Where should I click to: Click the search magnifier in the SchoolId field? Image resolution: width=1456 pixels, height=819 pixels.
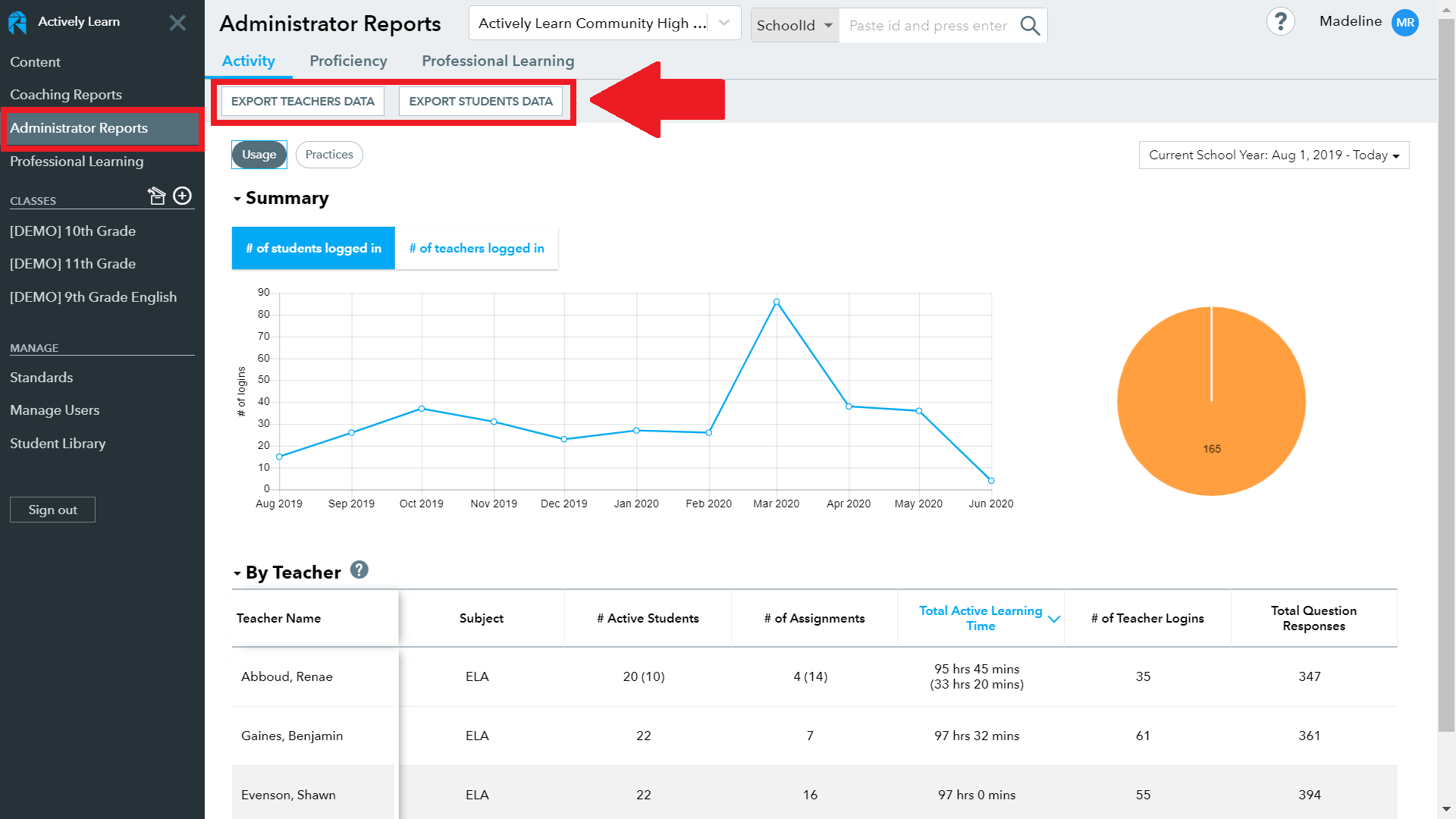pos(1030,25)
